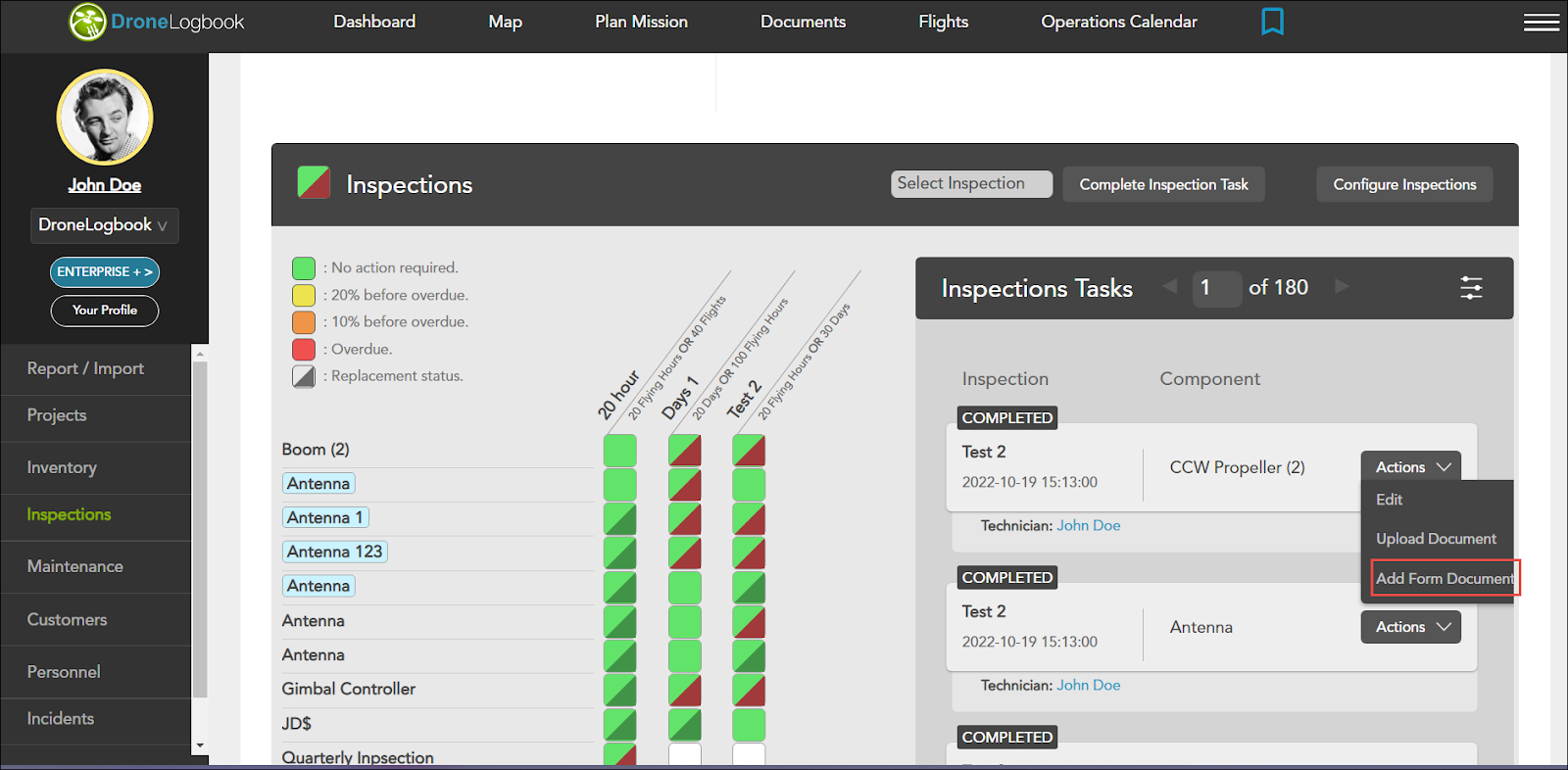Click the Test 2 column header
Screen dimensions: 1568x770
click(x=743, y=399)
